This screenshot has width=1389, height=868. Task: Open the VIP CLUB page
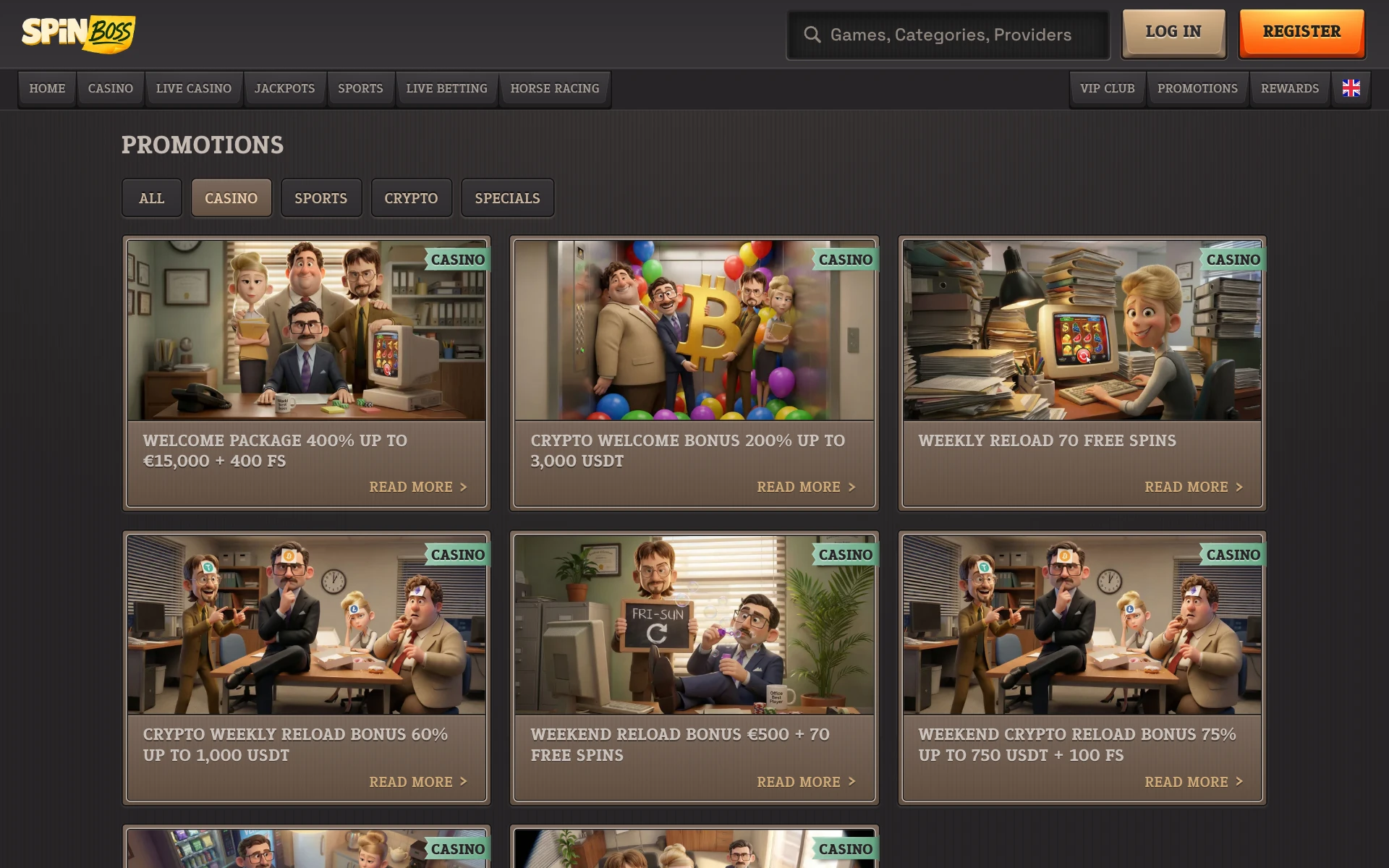[x=1108, y=88]
